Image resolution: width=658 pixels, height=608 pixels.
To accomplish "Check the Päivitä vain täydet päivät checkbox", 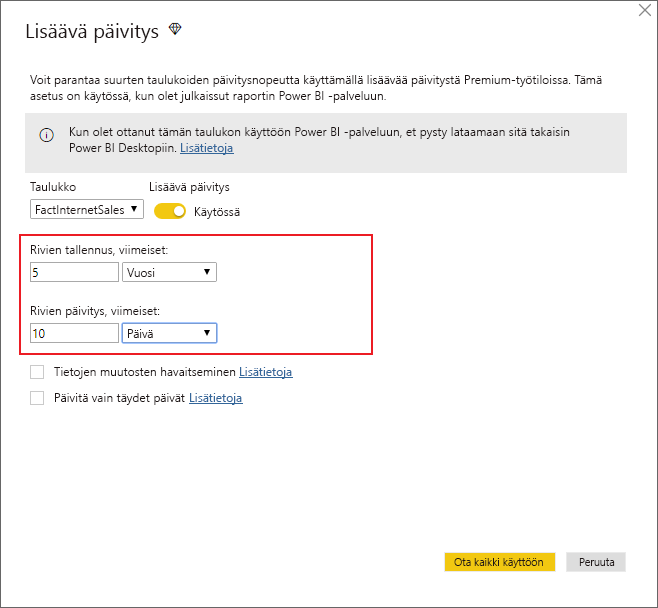I will (37, 398).
